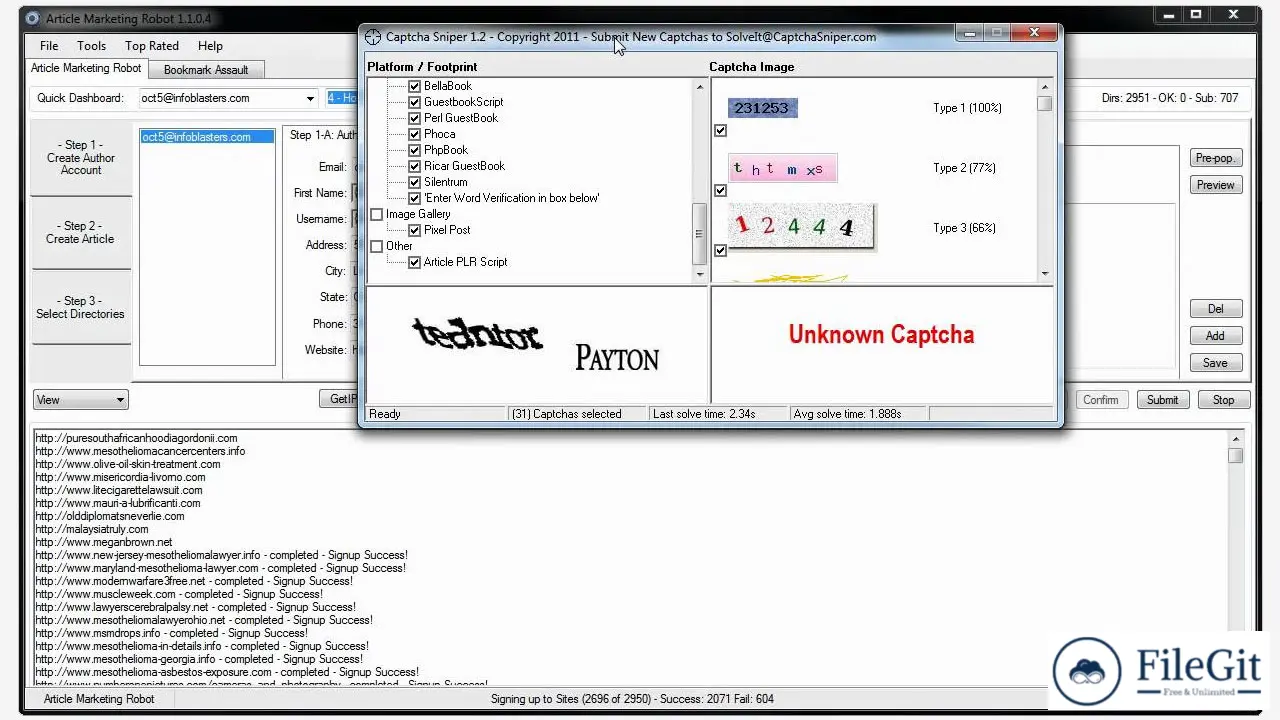The width and height of the screenshot is (1280, 720).
Task: Click the captcha image list scroll down arrow
Action: [x=1045, y=274]
